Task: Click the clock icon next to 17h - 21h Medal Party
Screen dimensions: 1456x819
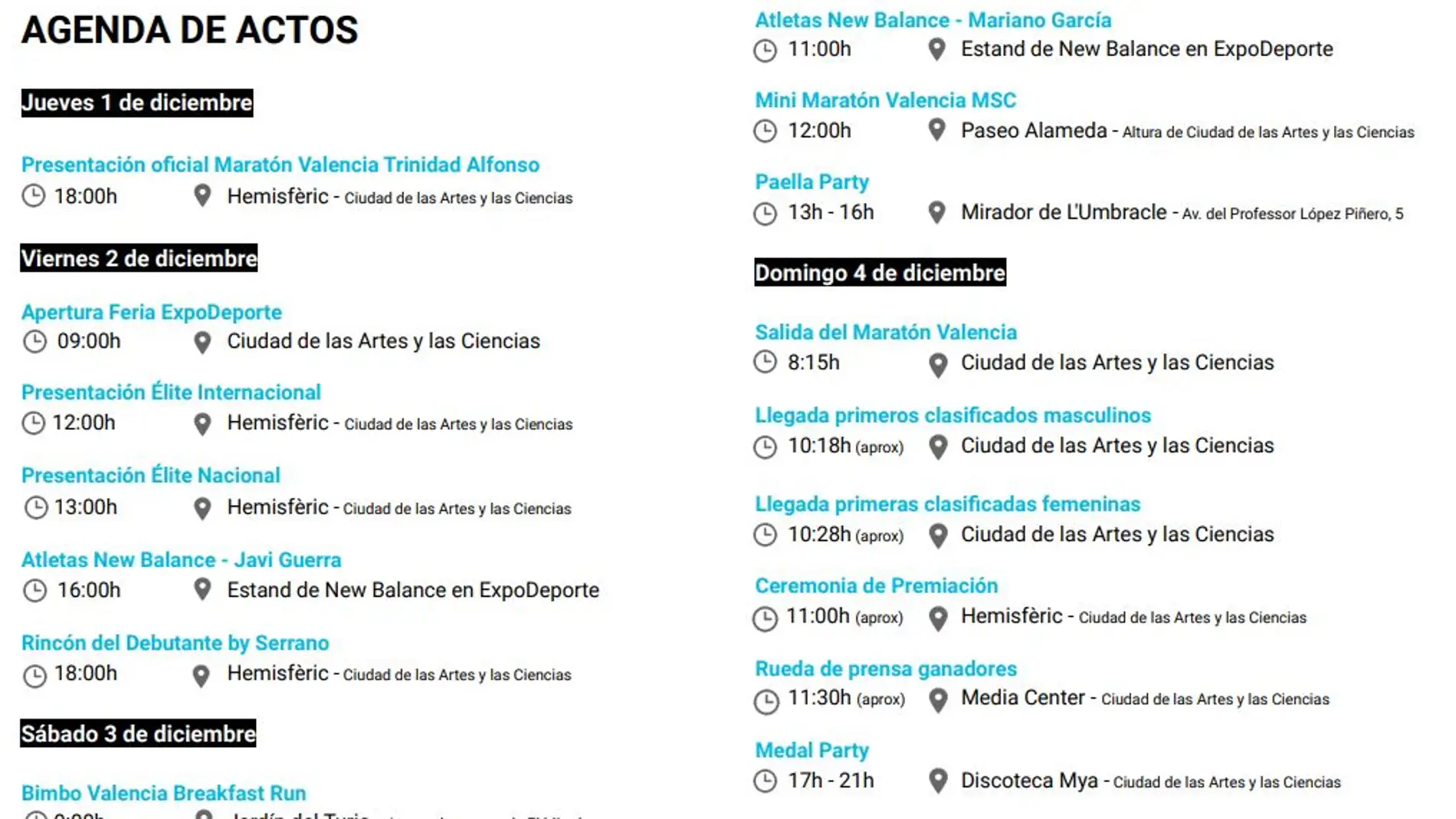Action: (x=765, y=781)
